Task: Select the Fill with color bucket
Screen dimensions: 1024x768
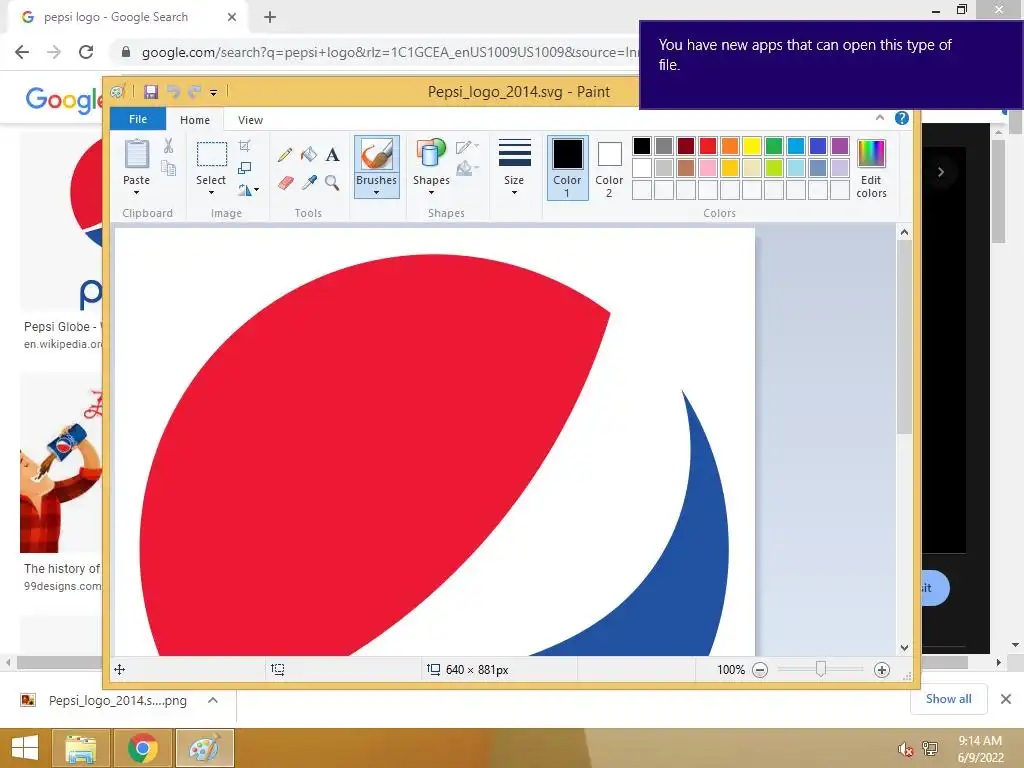Action: click(x=309, y=155)
